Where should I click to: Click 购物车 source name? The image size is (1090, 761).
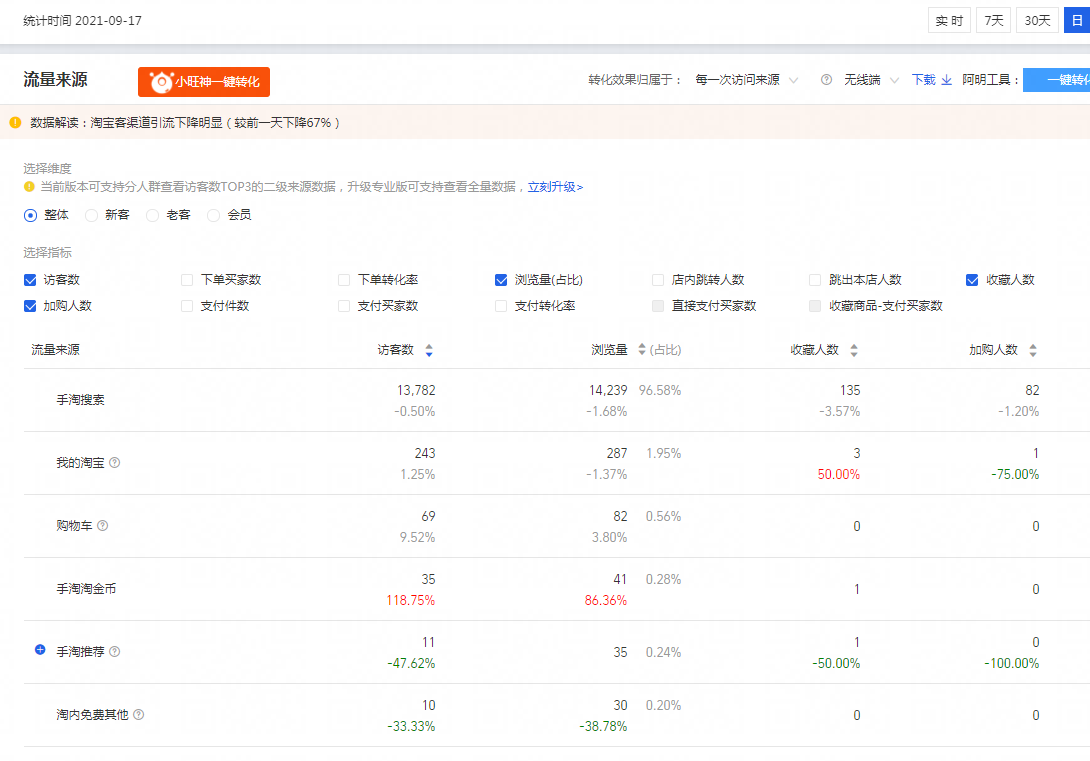pos(74,526)
